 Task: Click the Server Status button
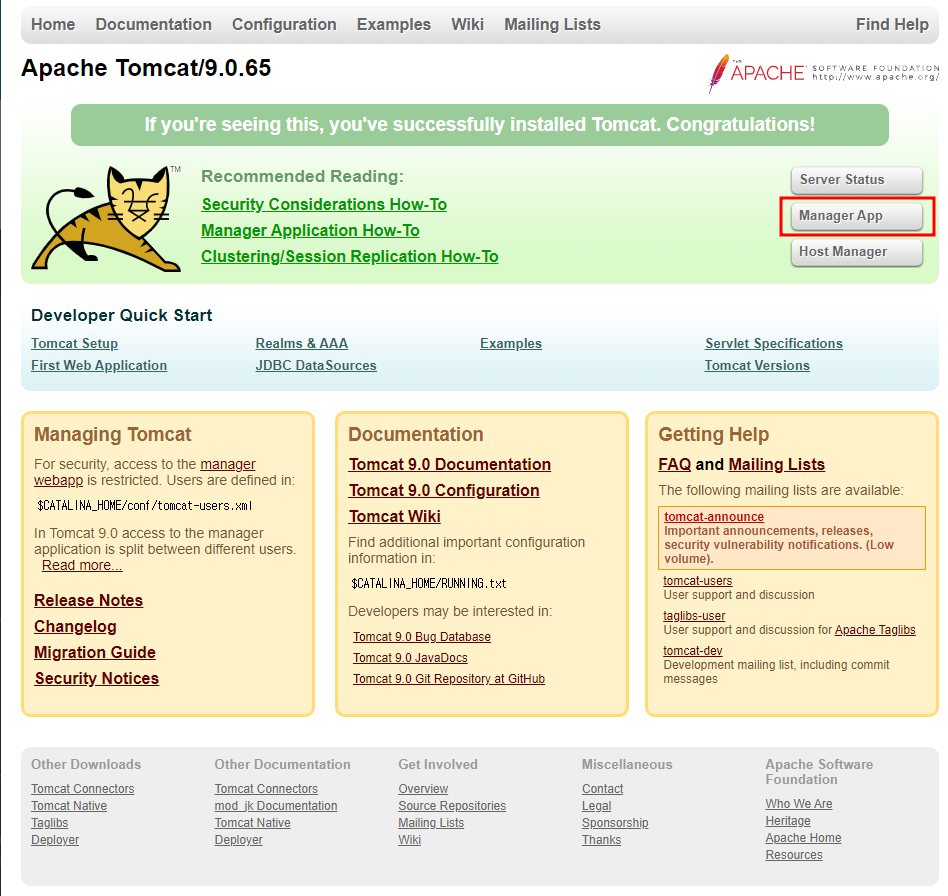(x=857, y=180)
